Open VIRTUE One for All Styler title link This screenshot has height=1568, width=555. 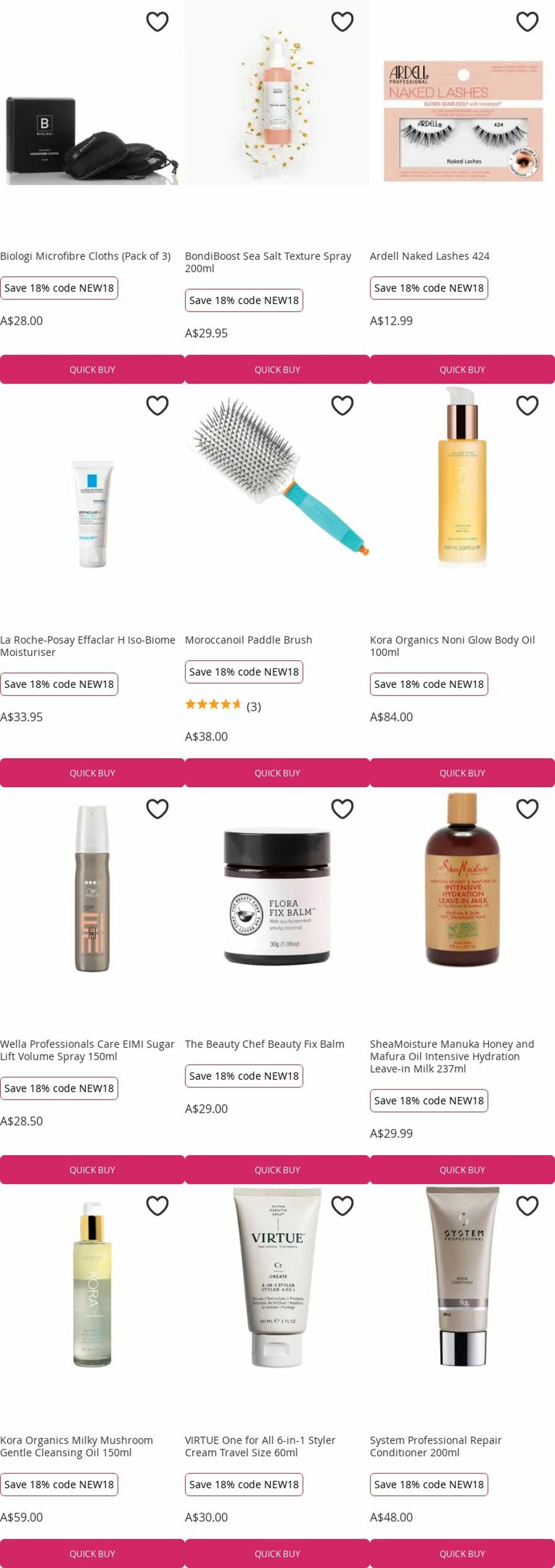point(260,1446)
